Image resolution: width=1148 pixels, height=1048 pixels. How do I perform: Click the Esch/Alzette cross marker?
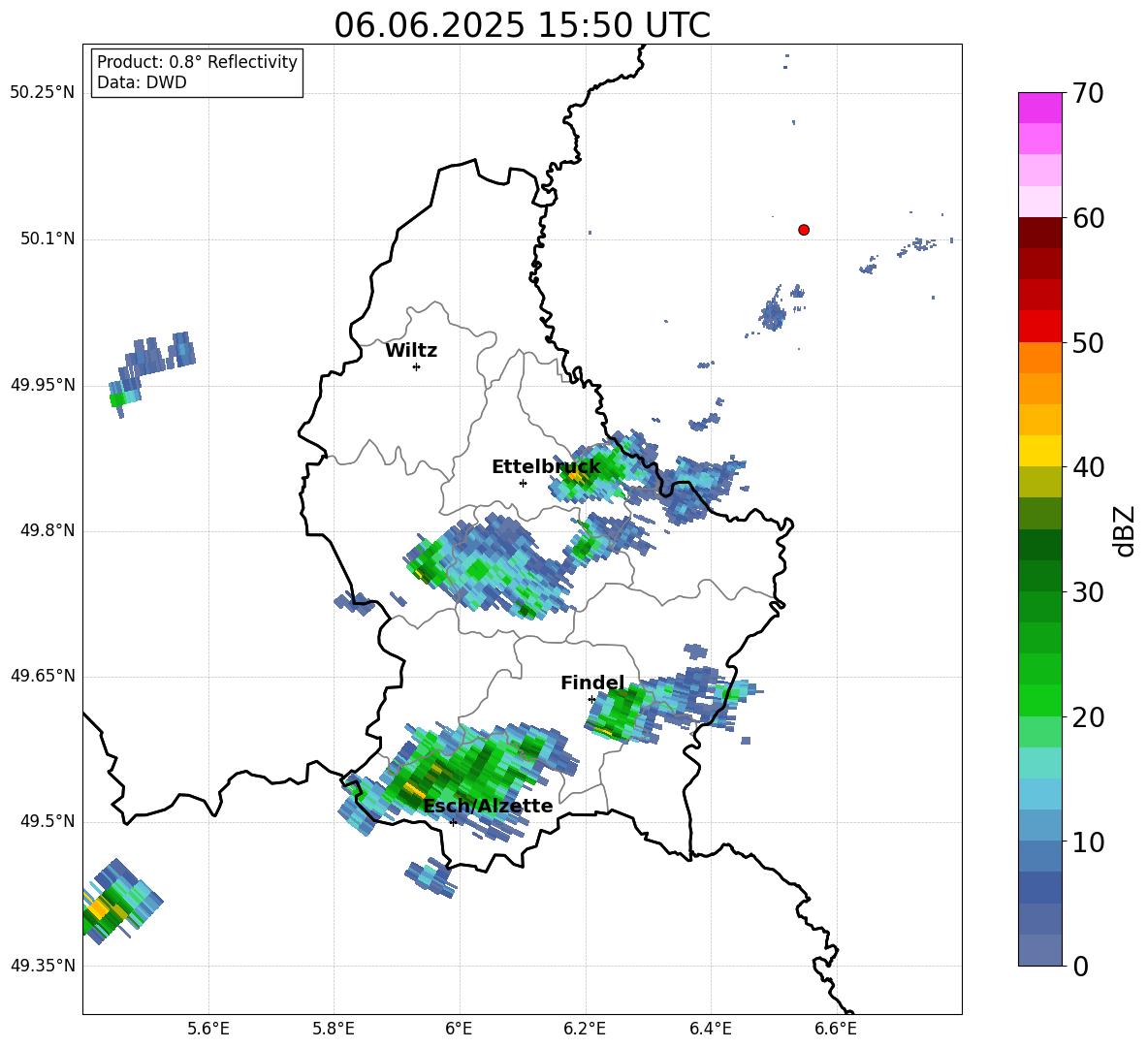453,822
